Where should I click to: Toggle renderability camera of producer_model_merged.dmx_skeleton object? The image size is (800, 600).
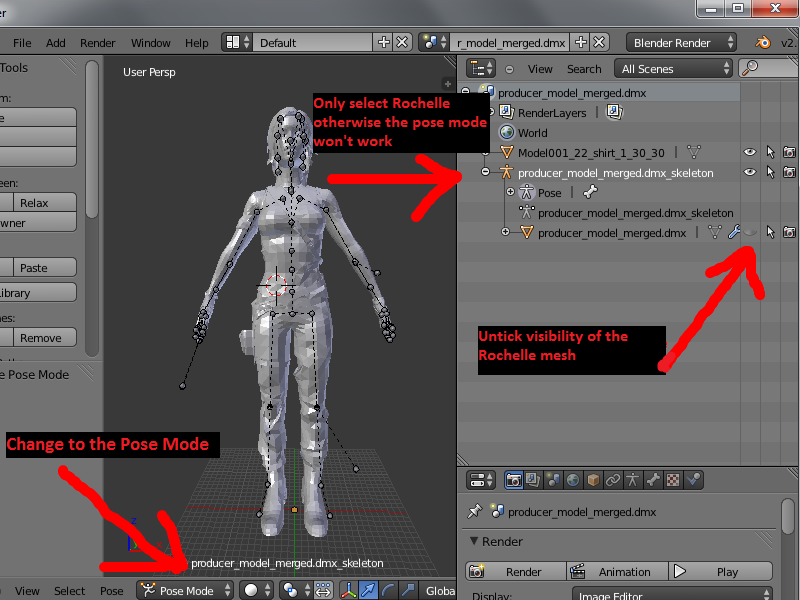tap(789, 172)
